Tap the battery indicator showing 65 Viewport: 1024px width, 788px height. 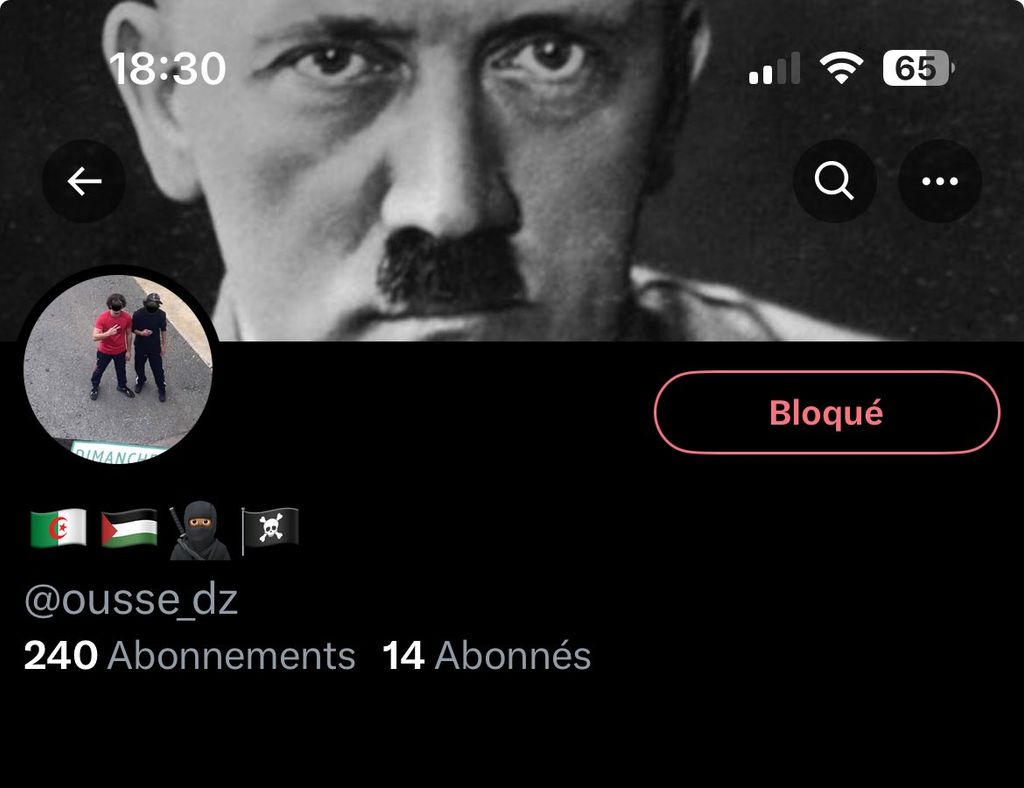(x=919, y=68)
